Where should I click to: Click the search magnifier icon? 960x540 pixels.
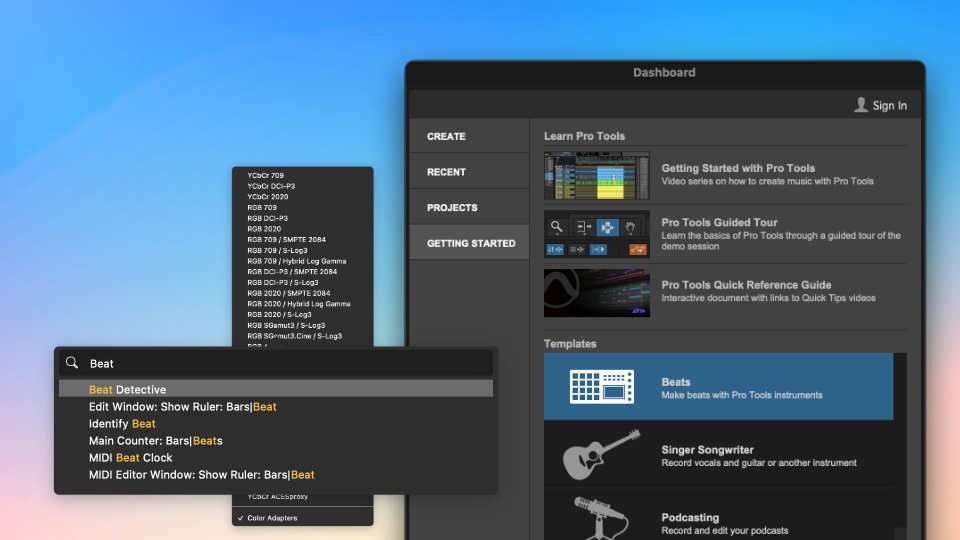point(72,362)
